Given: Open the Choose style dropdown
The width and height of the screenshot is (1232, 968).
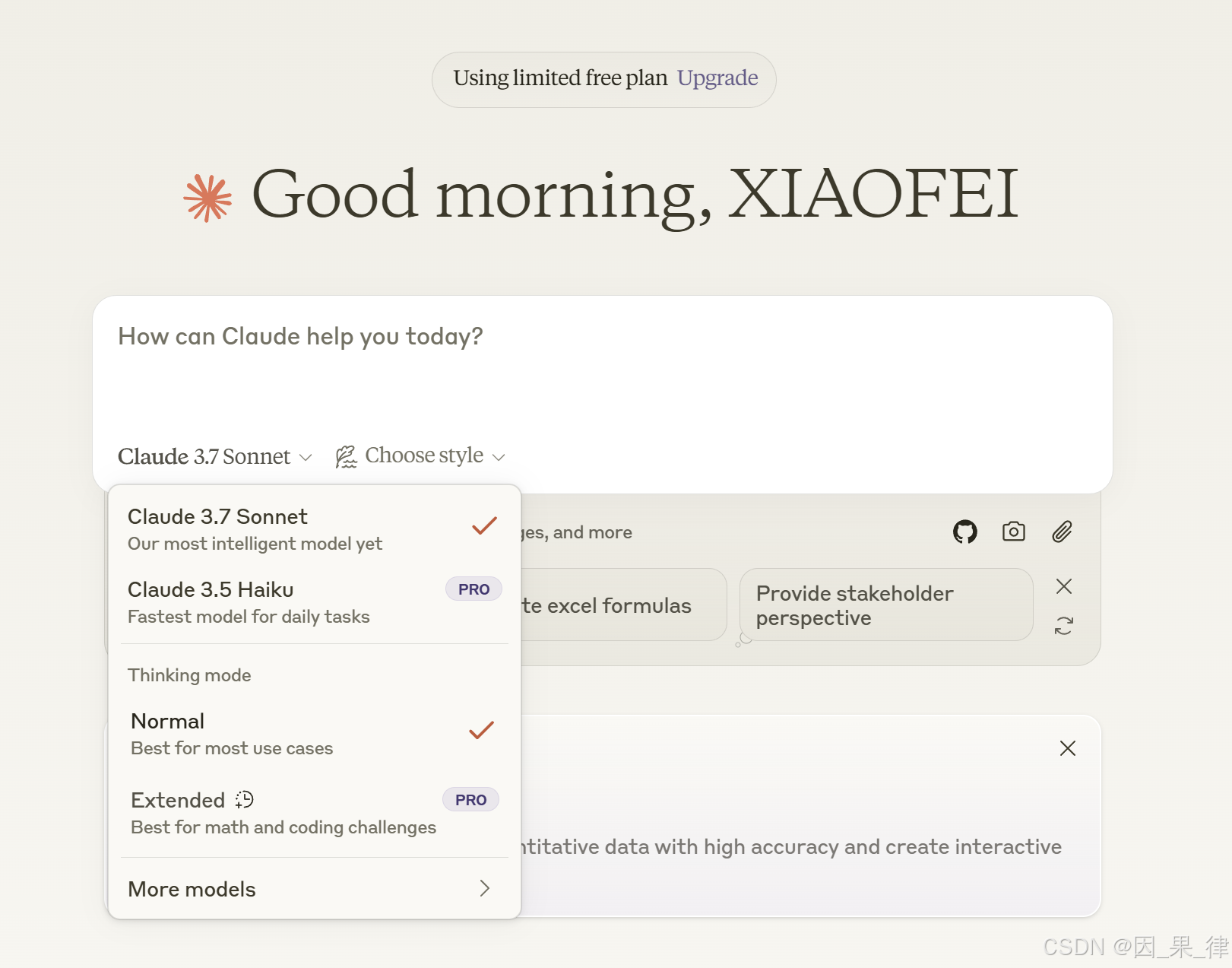Looking at the screenshot, I should [420, 456].
